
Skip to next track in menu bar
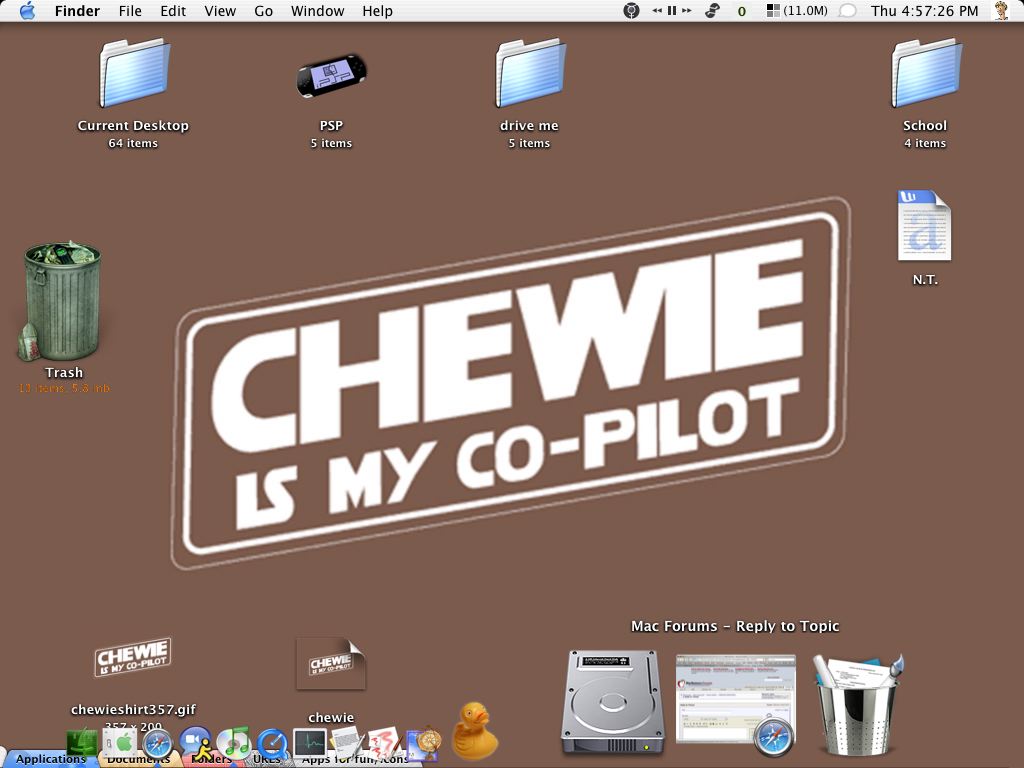point(686,11)
